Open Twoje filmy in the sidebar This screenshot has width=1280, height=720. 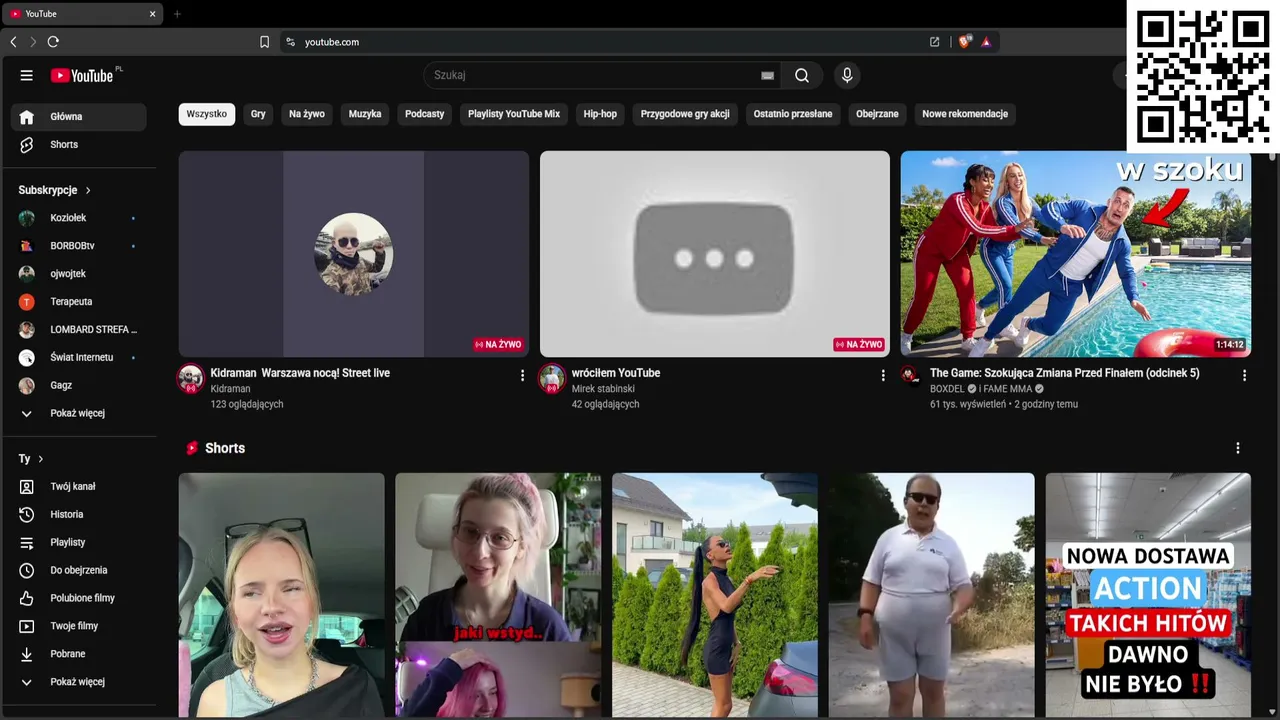coord(79,627)
